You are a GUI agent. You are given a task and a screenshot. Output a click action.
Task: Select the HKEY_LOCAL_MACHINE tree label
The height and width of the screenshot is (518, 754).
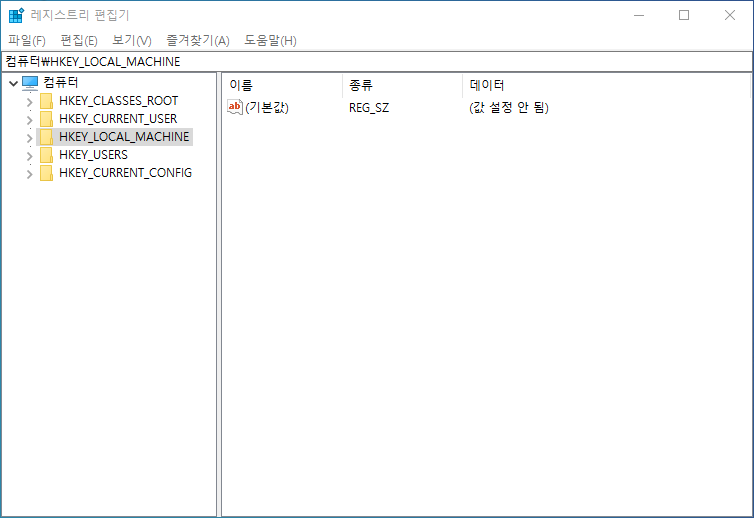(x=124, y=137)
